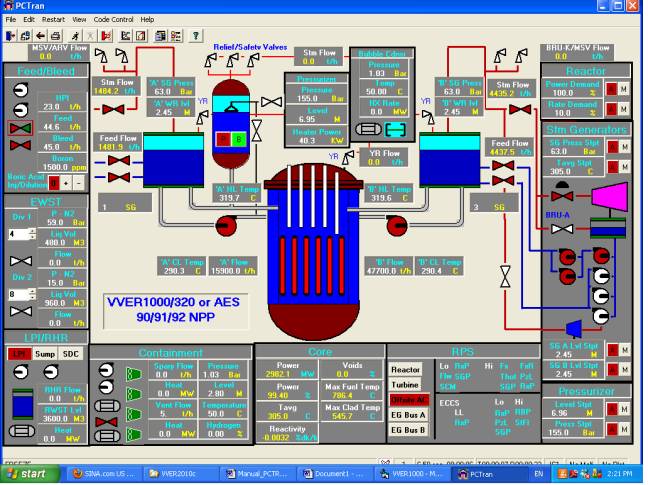Click the Help question mark toolbar icon
Image resolution: width=648 pixels, height=485 pixels.
195,36
